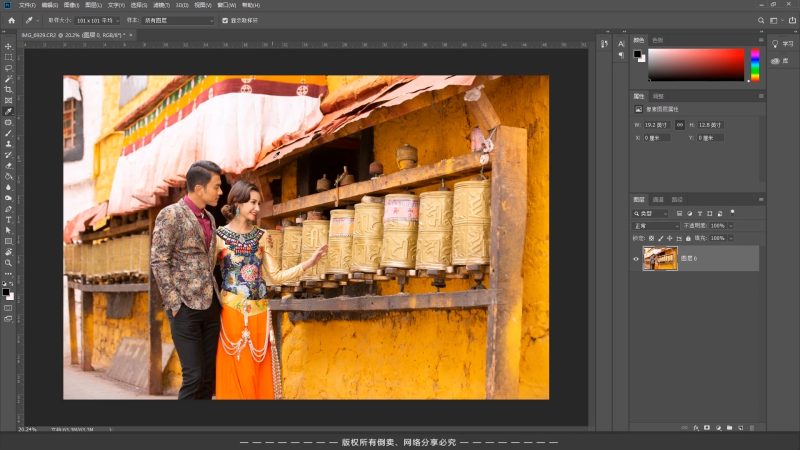
Task: Select the Crop tool
Action: click(8, 90)
